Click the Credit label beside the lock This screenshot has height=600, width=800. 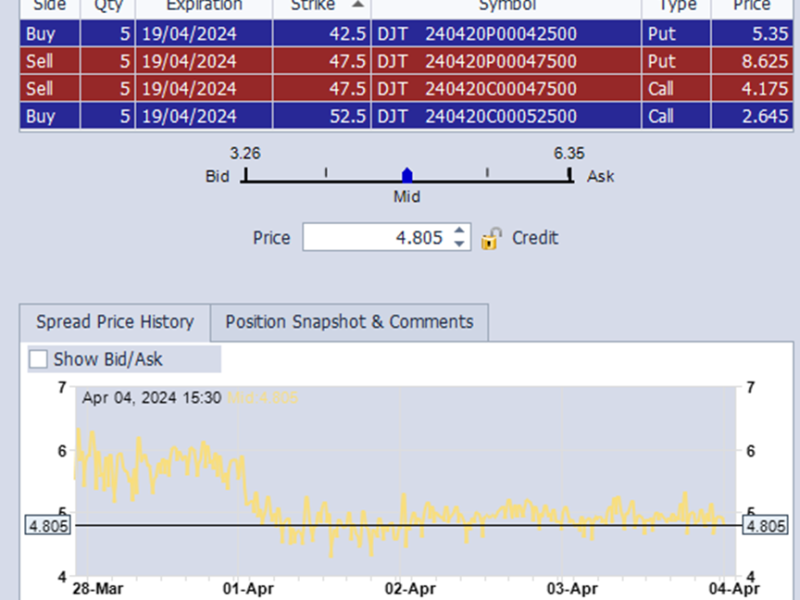(x=535, y=238)
